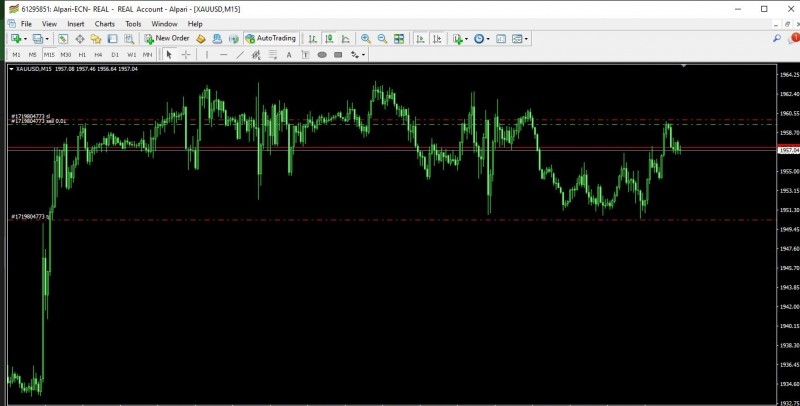The image size is (800, 406).
Task: Click the New Order button
Action: 167,39
